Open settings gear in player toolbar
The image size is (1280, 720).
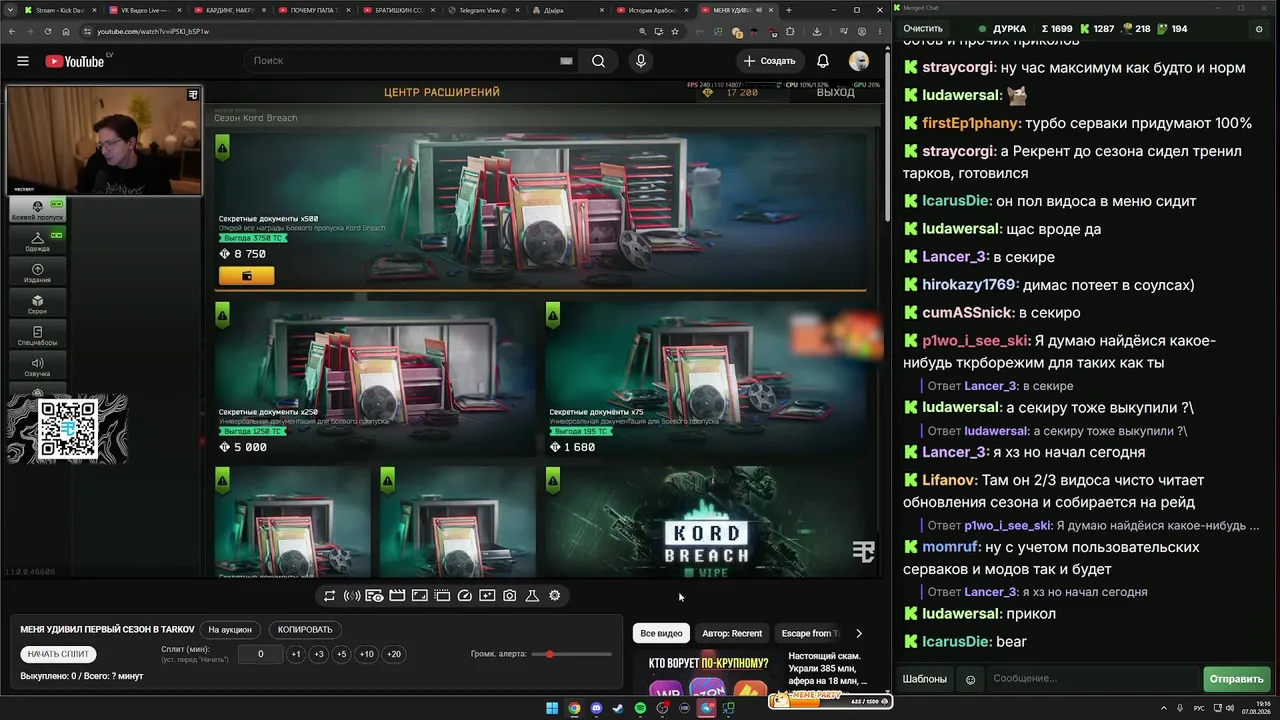coord(555,596)
